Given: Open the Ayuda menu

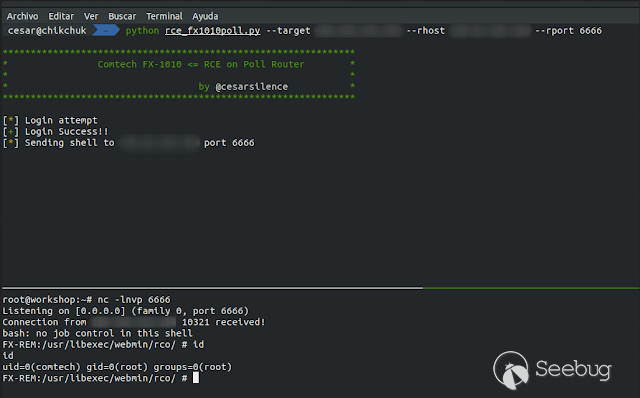Looking at the screenshot, I should pyautogui.click(x=205, y=16).
